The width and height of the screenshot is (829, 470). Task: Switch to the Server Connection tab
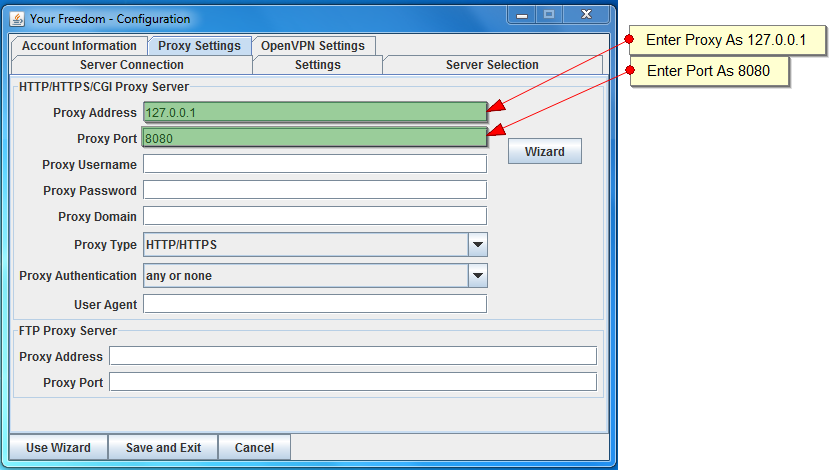pos(132,64)
